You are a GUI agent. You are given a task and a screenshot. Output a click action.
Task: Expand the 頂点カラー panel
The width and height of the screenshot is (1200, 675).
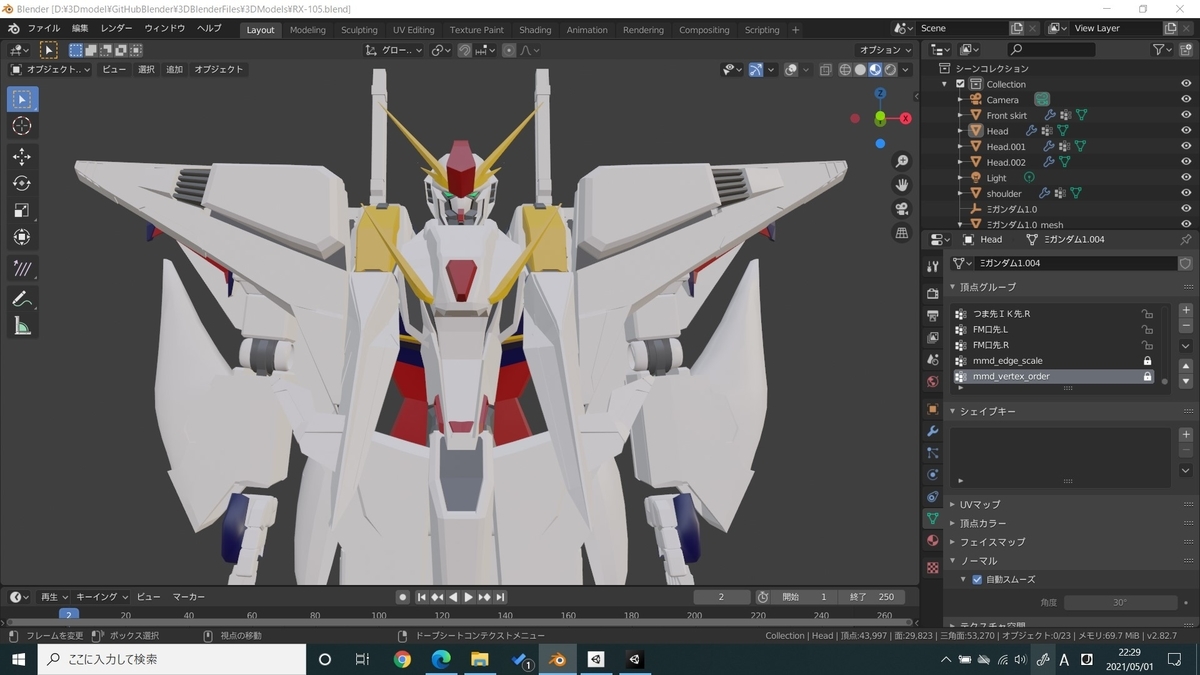[x=983, y=523]
